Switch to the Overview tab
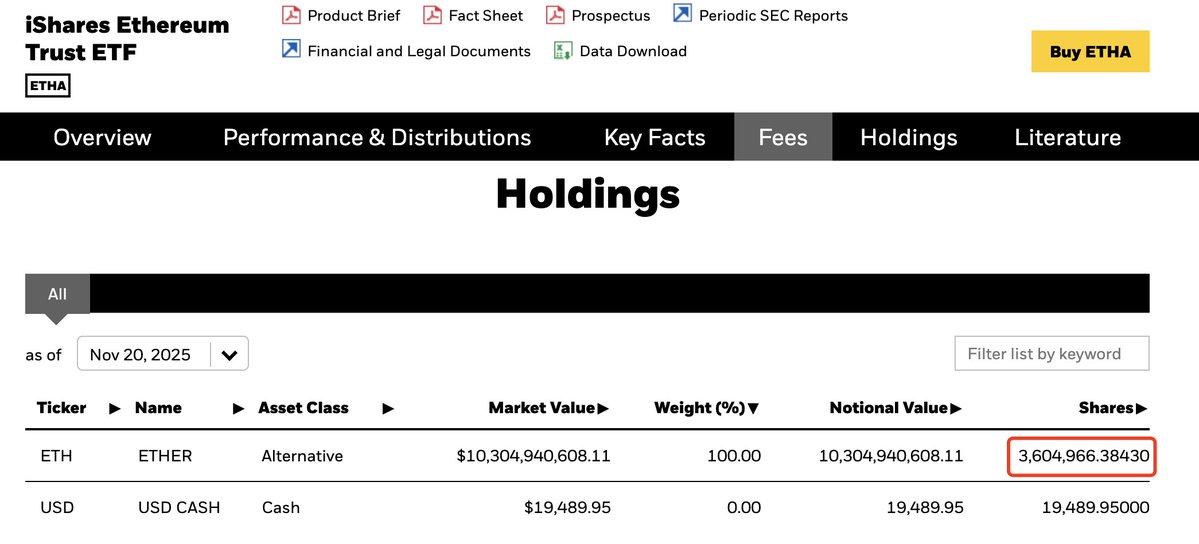The image size is (1199, 544). click(x=102, y=137)
